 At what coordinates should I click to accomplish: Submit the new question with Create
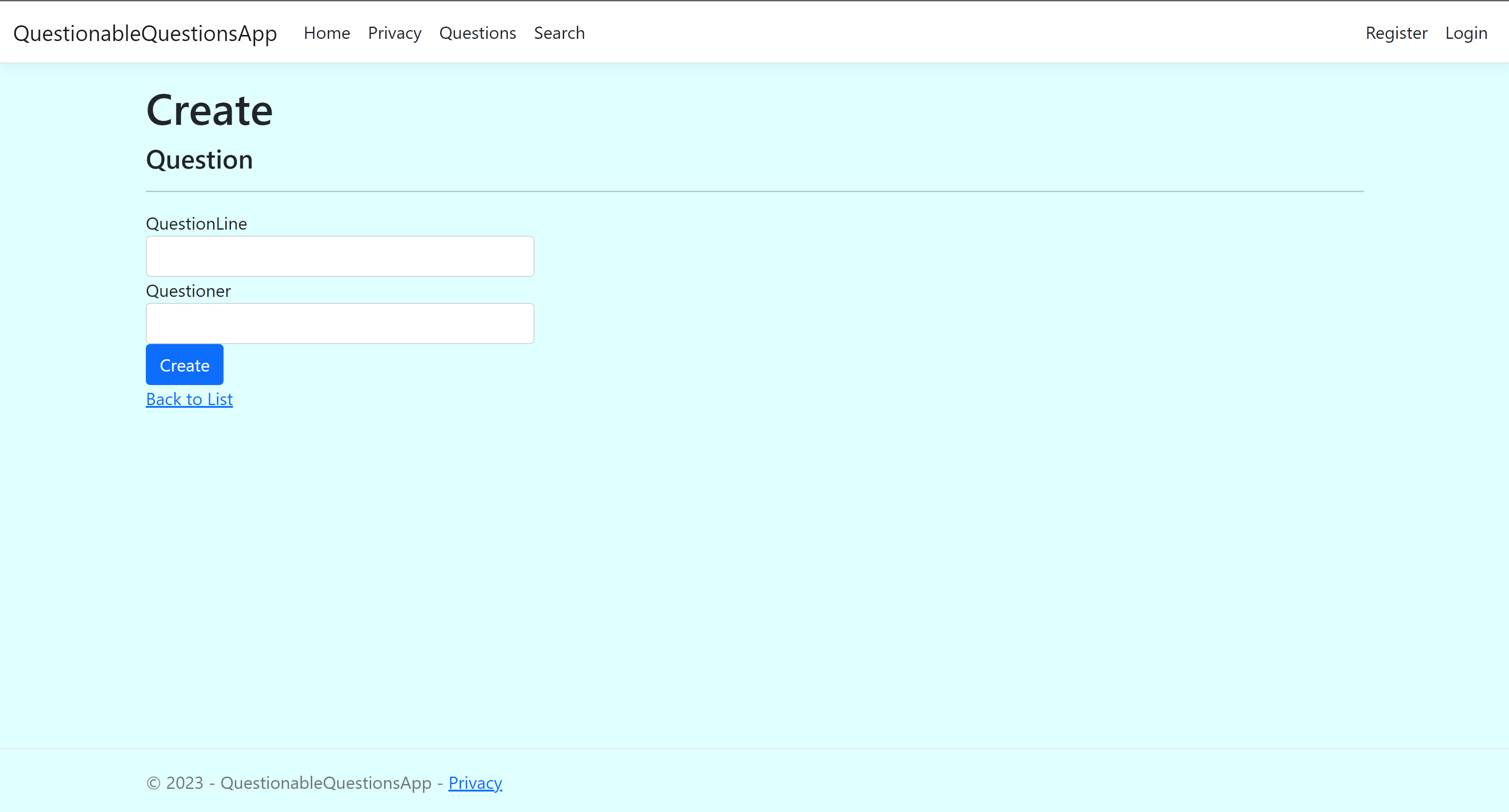coord(184,365)
